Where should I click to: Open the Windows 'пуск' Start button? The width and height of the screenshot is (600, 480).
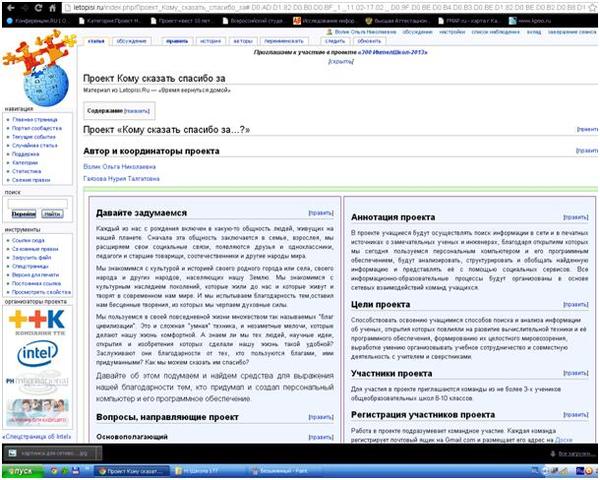coord(22,471)
